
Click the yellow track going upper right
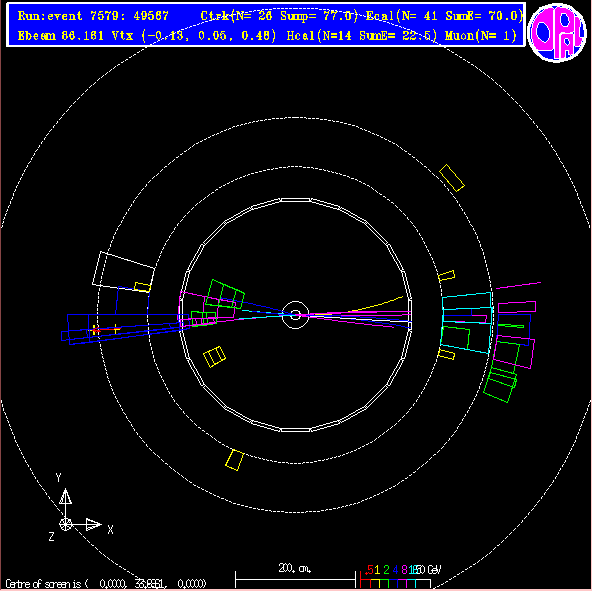tap(376, 305)
